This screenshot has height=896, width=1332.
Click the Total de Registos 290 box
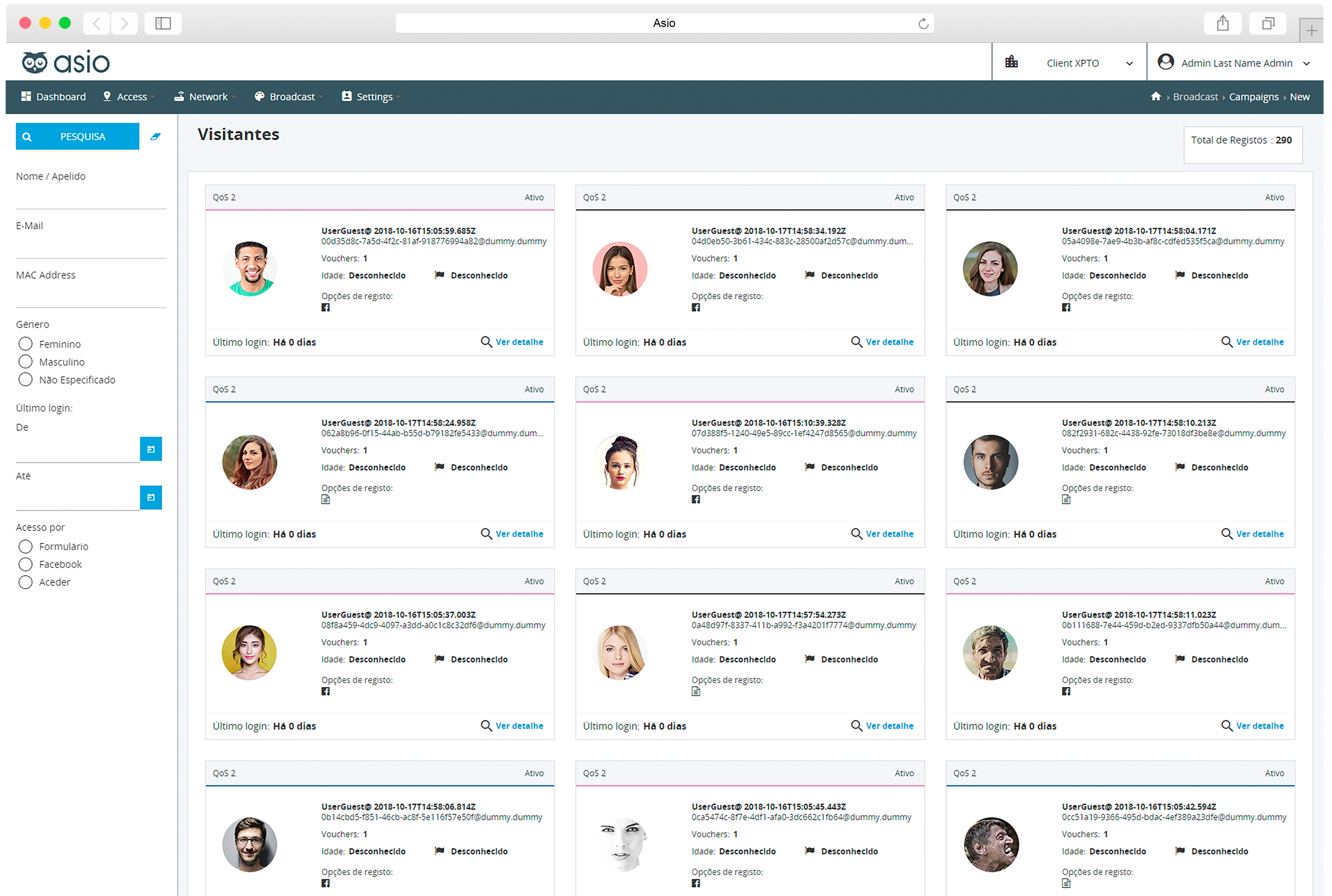click(1243, 145)
